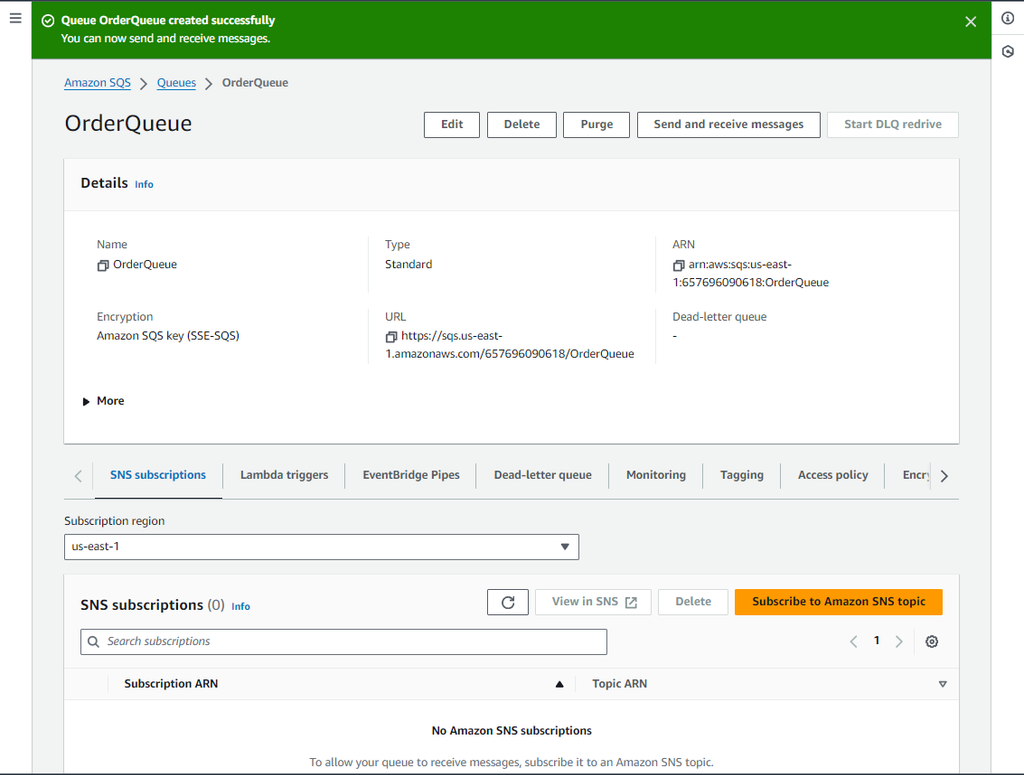Expand the More section in Details
The image size is (1024, 775).
coord(103,400)
